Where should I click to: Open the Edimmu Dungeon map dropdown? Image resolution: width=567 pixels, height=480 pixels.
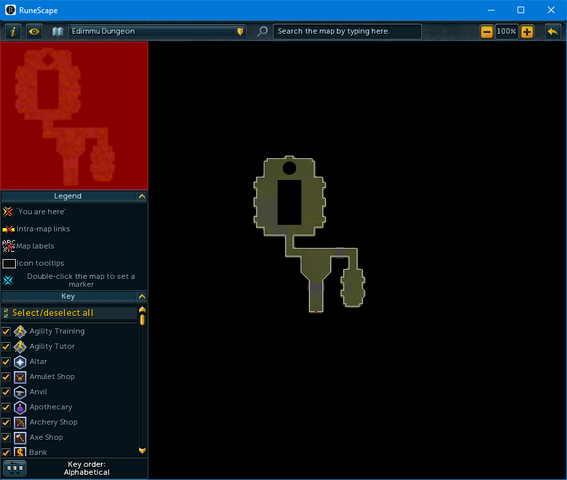point(157,31)
